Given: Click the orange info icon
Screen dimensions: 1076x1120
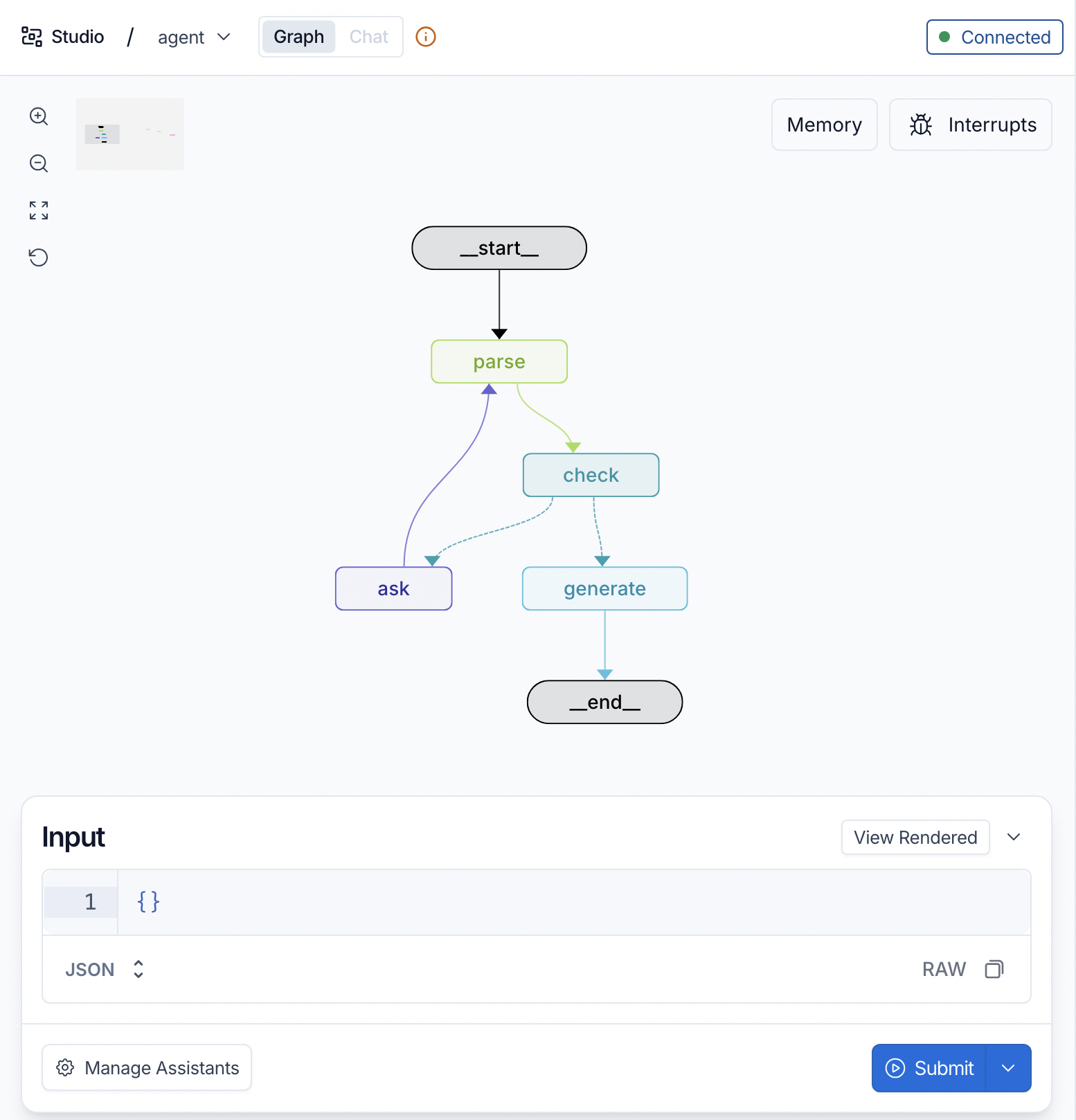Looking at the screenshot, I should [425, 37].
